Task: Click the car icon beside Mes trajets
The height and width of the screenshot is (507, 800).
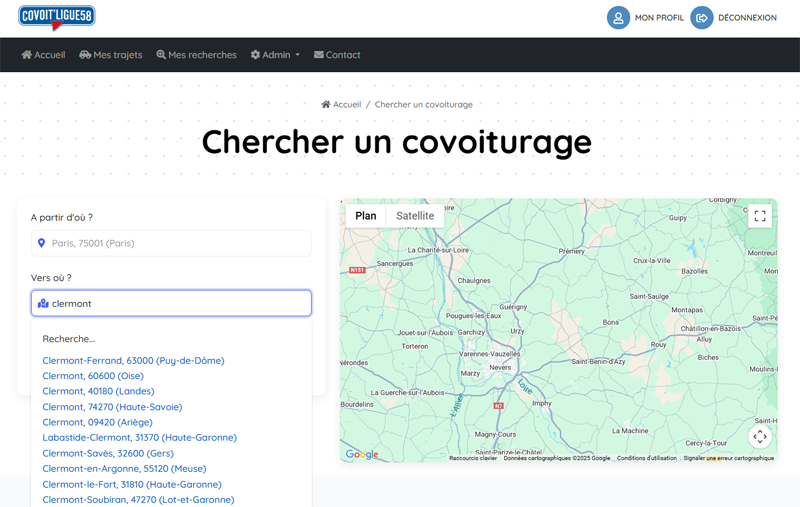Action: (x=85, y=55)
